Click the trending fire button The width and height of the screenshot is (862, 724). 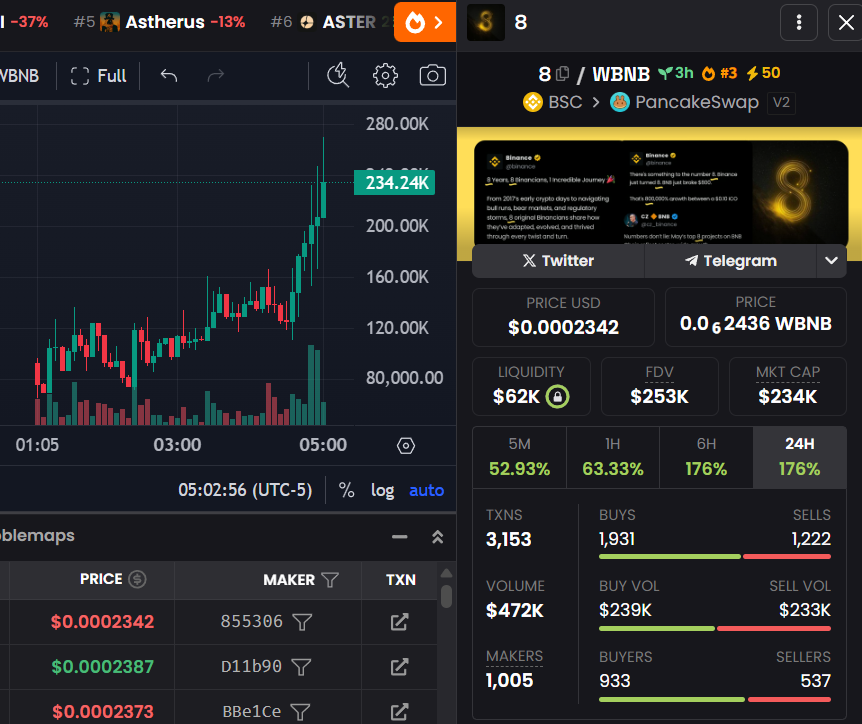coord(425,22)
